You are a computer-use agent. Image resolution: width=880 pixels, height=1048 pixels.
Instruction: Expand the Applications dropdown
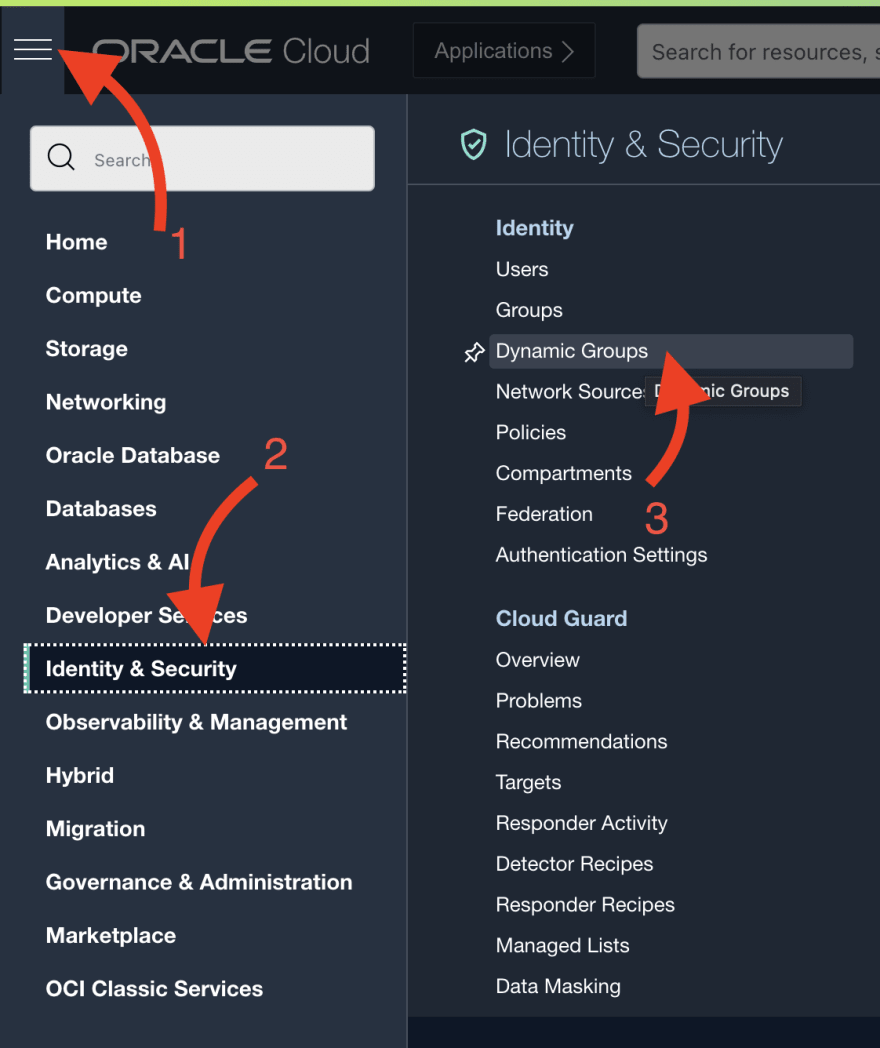(504, 51)
